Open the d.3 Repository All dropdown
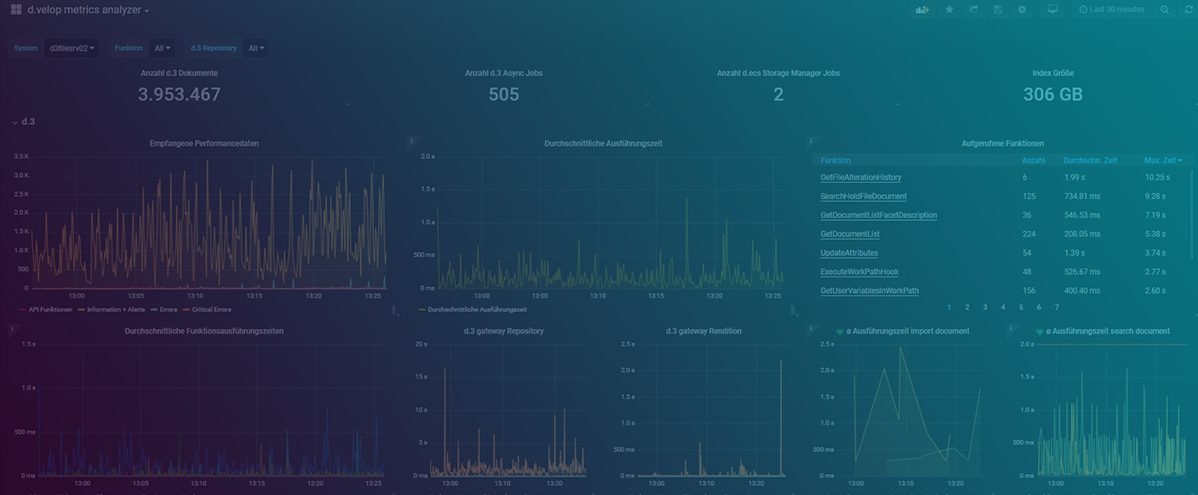The height and width of the screenshot is (495, 1198). [x=256, y=48]
